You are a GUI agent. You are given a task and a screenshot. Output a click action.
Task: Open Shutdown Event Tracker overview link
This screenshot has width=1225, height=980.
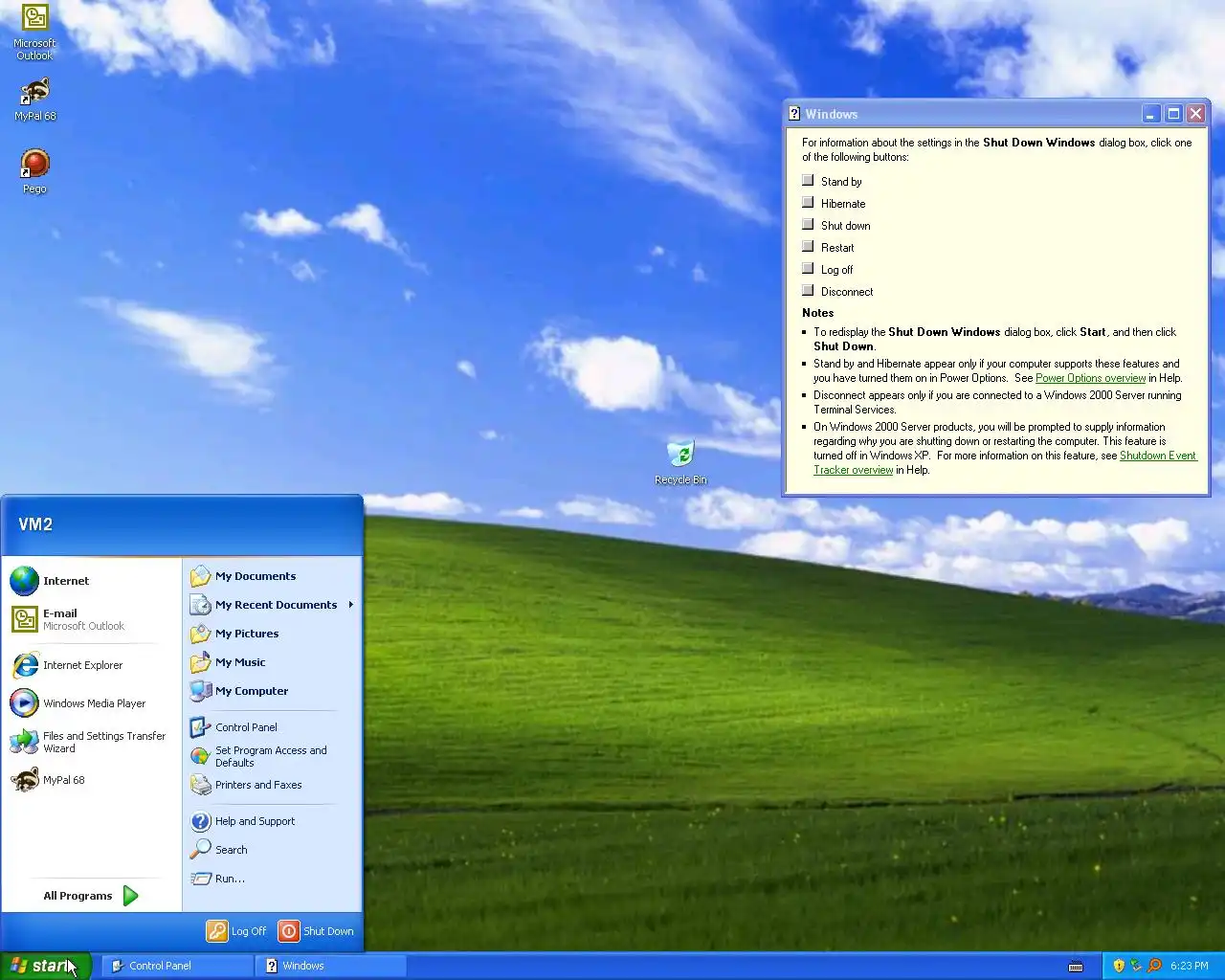point(1006,462)
